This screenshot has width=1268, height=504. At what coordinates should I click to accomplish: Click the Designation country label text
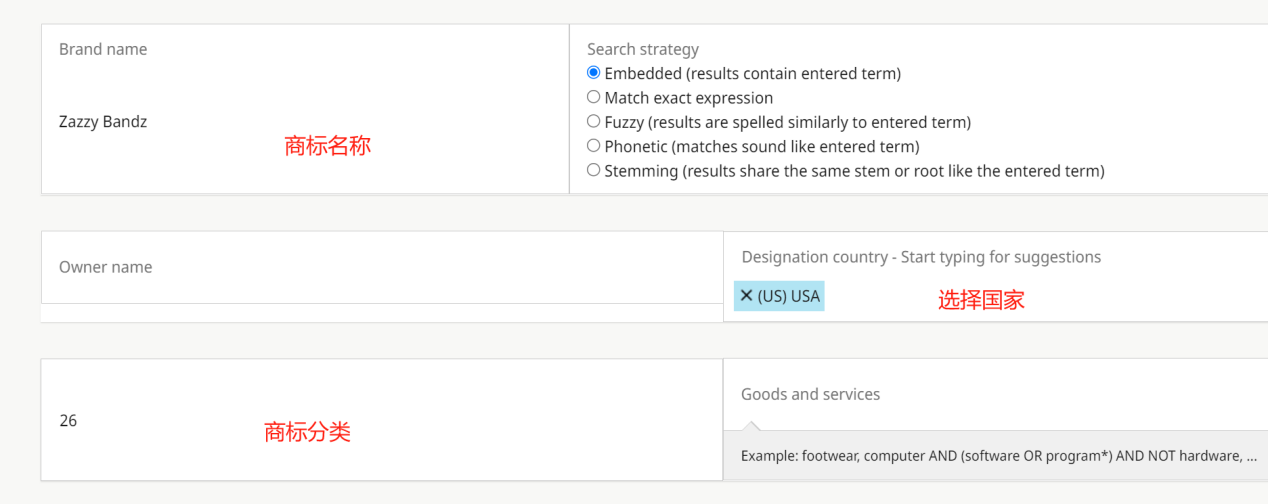point(920,257)
